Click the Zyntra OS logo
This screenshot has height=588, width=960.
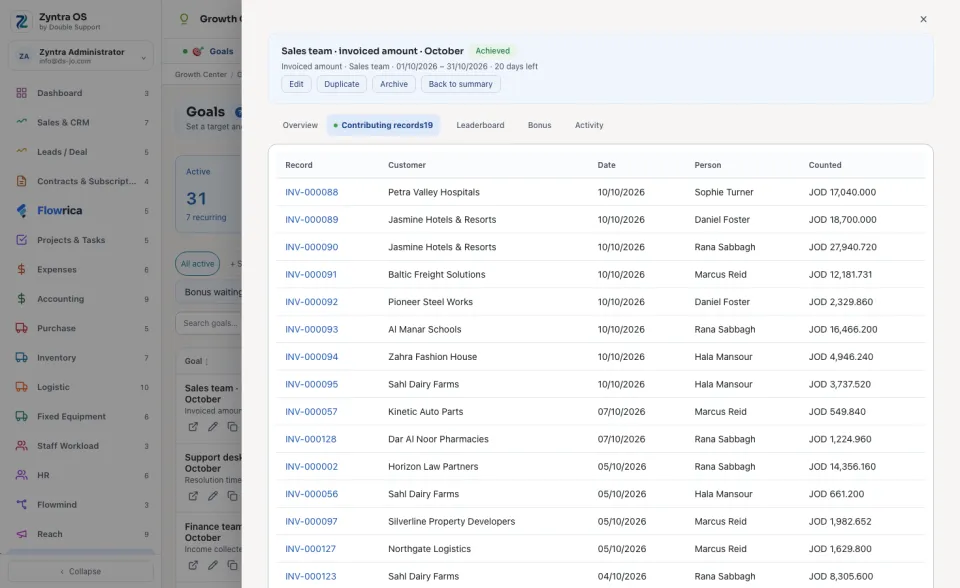[22, 21]
